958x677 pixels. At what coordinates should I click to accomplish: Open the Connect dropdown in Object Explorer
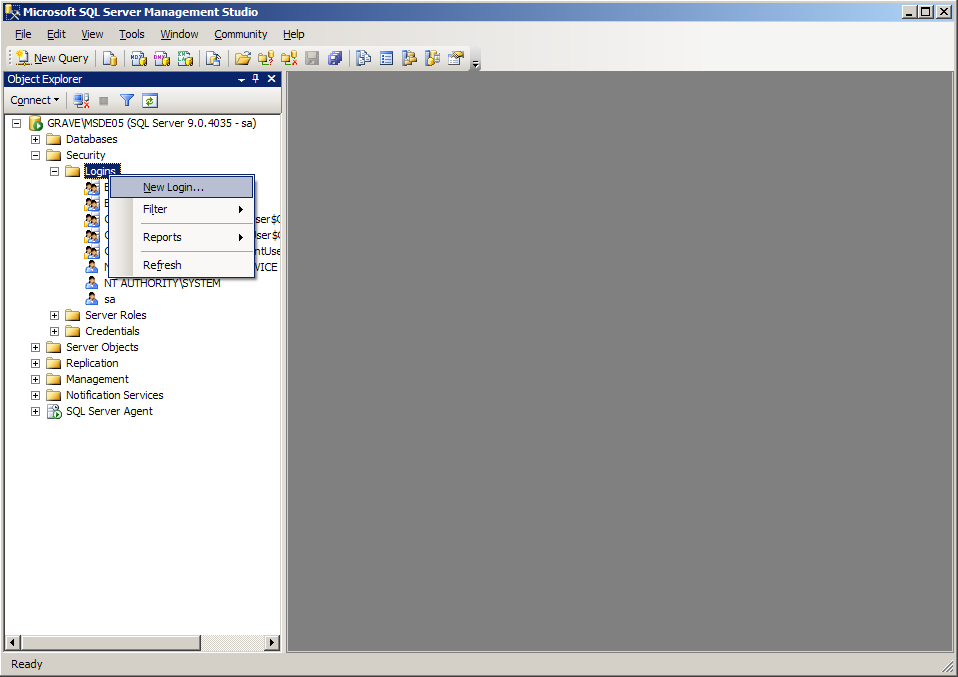[x=35, y=100]
